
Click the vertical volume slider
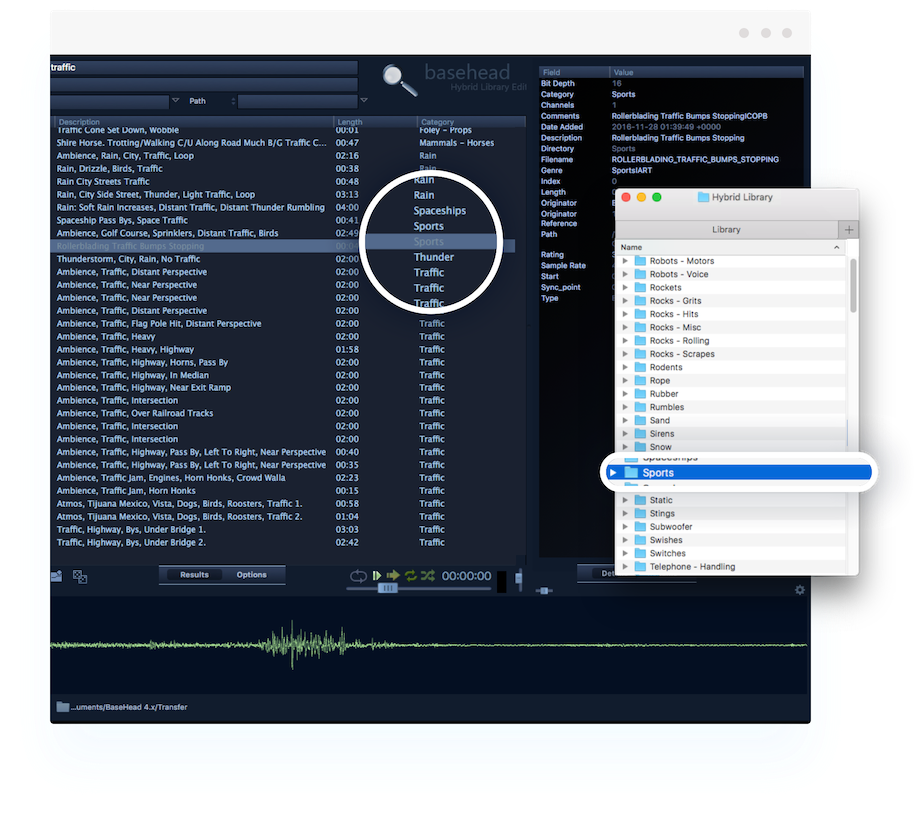(x=518, y=580)
